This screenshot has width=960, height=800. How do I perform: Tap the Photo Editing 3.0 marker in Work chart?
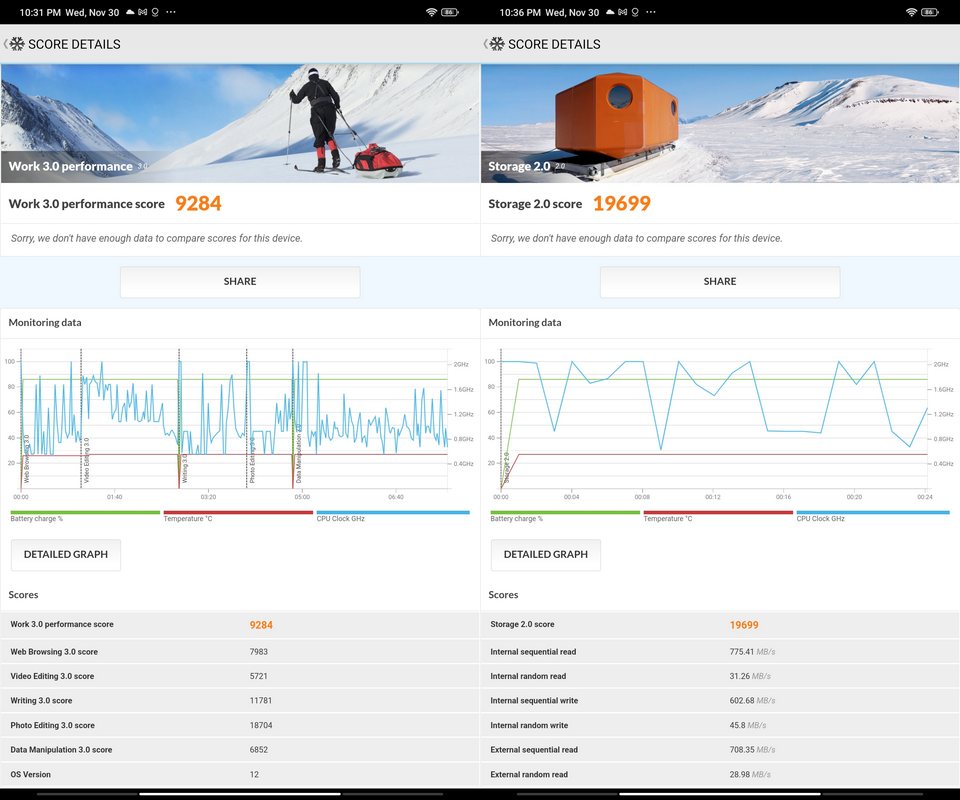pos(252,460)
